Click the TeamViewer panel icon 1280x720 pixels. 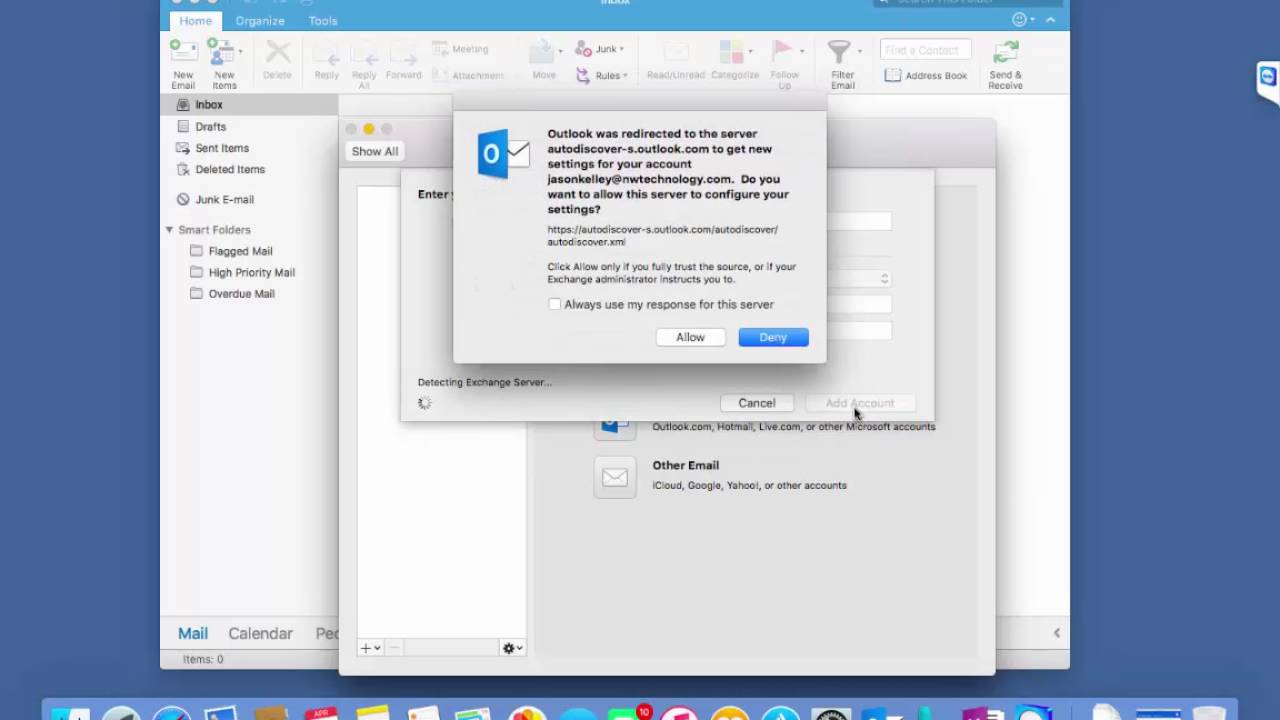(1267, 77)
